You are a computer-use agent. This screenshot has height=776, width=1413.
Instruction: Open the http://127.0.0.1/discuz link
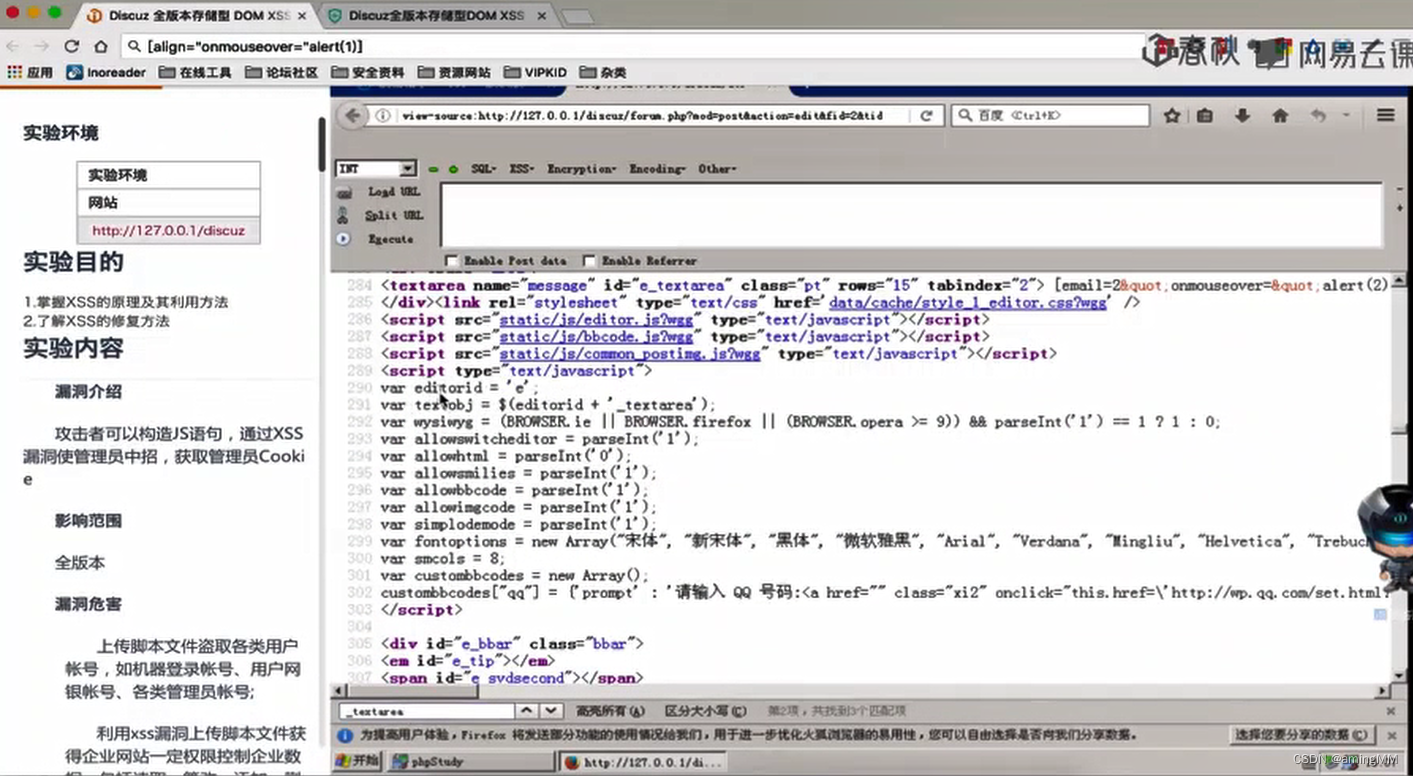click(x=168, y=230)
